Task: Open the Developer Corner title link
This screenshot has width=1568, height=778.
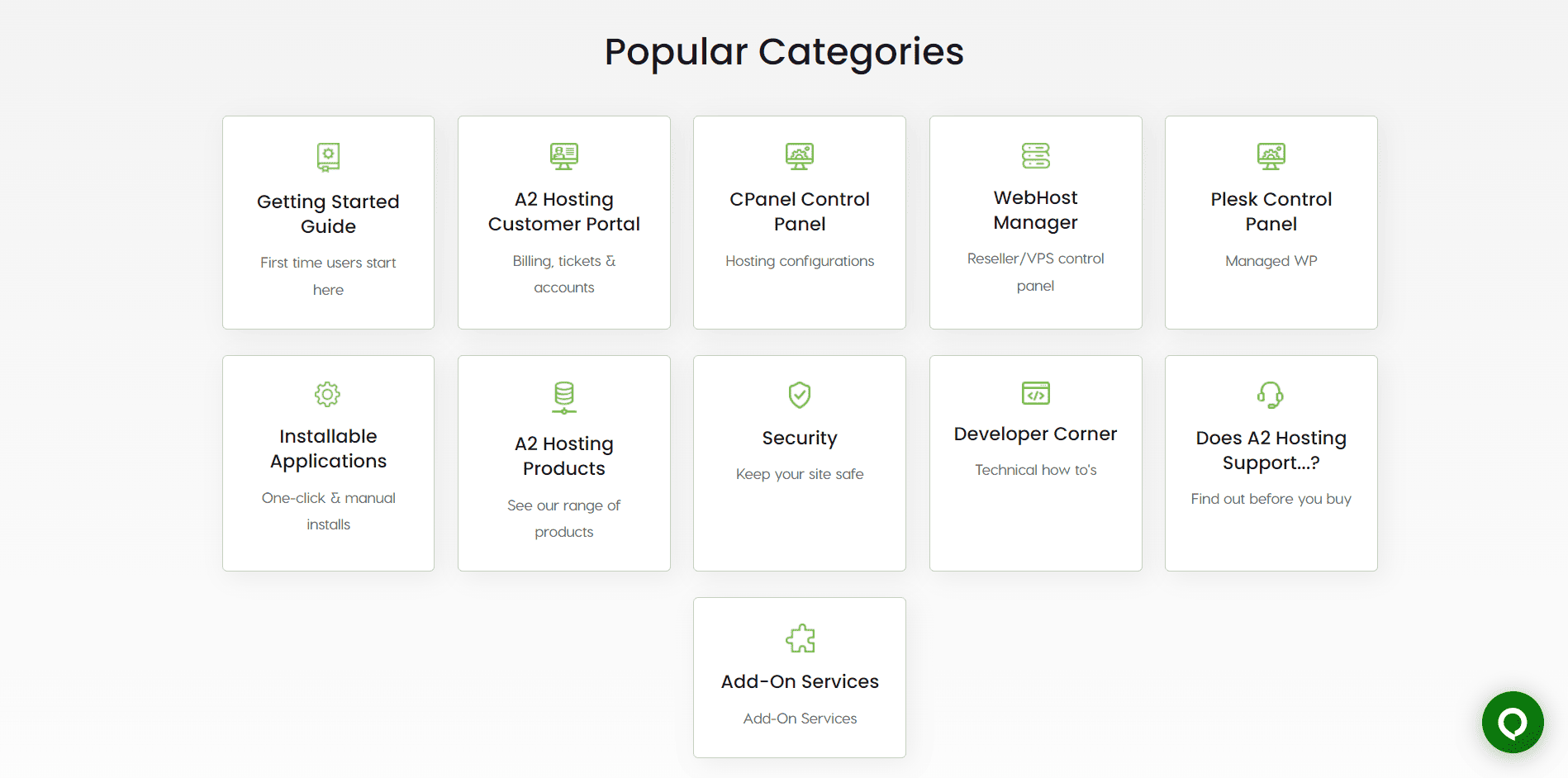Action: coord(1035,434)
